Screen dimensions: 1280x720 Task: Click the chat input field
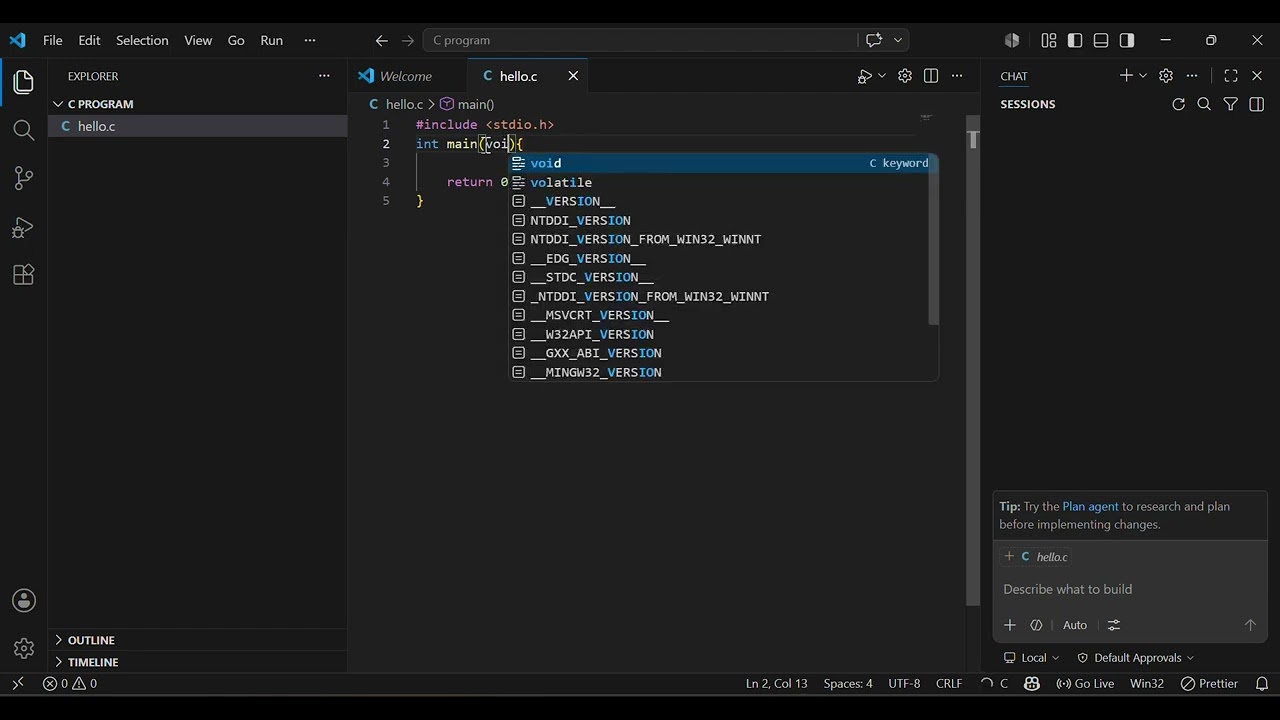(1129, 589)
